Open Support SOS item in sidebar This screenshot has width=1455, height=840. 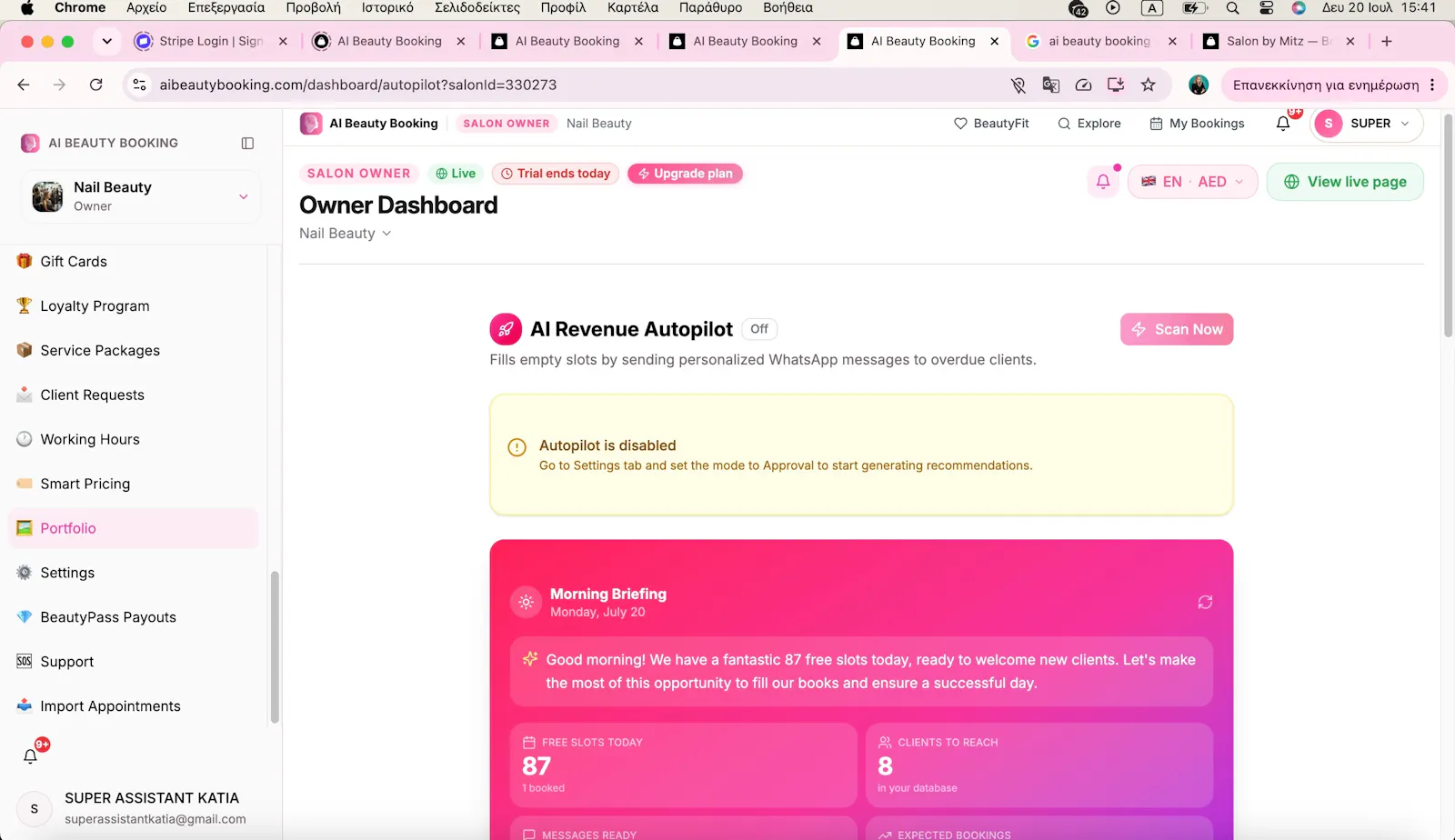click(134, 662)
